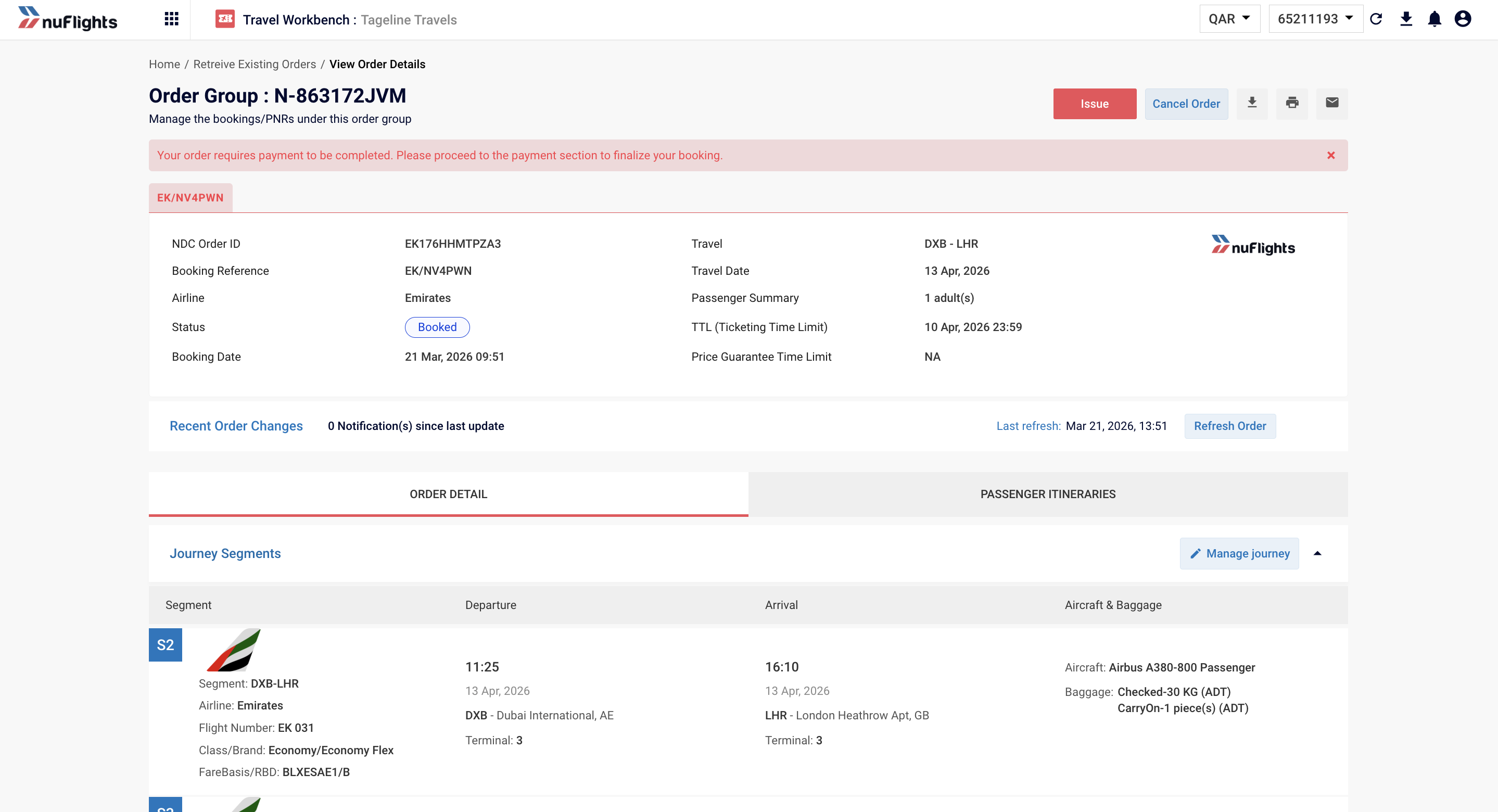Click the Booking Date value 21 Mar, 2026 09:51
Screen dimensions: 1498x812
[x=455, y=357]
